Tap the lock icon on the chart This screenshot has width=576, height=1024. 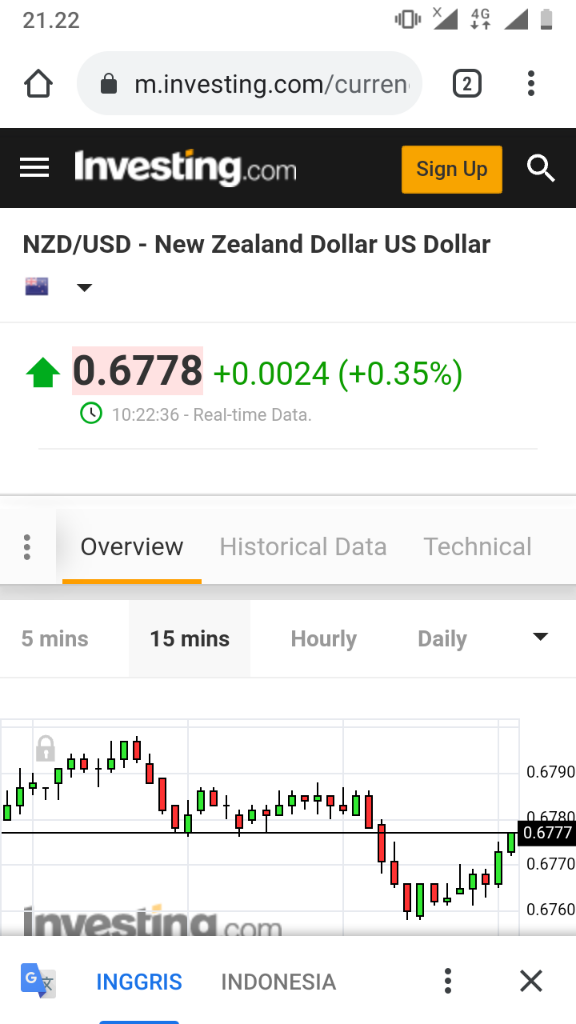click(45, 748)
